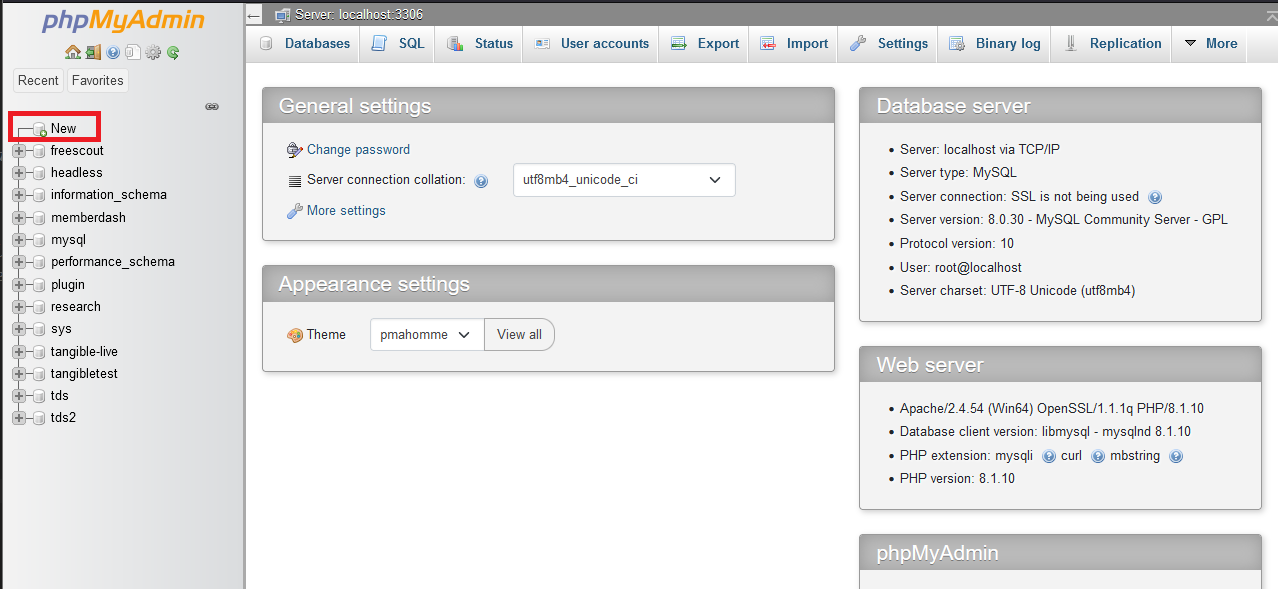The image size is (1278, 589).
Task: Create a New database from the sidebar
Action: pyautogui.click(x=62, y=128)
